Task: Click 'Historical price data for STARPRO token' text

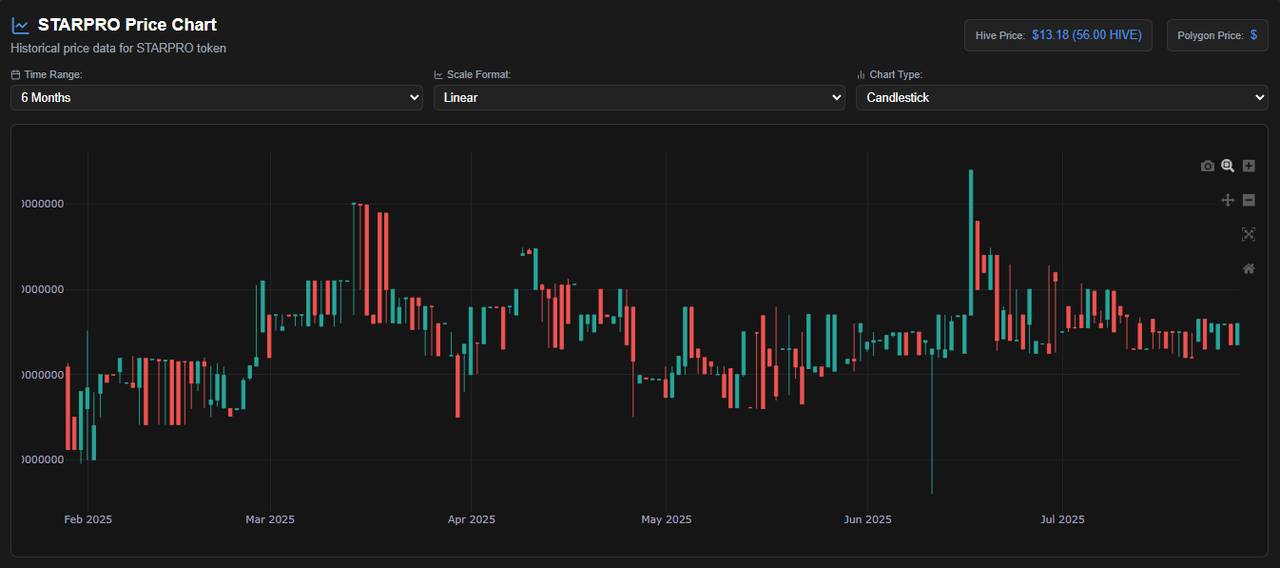Action: [119, 48]
